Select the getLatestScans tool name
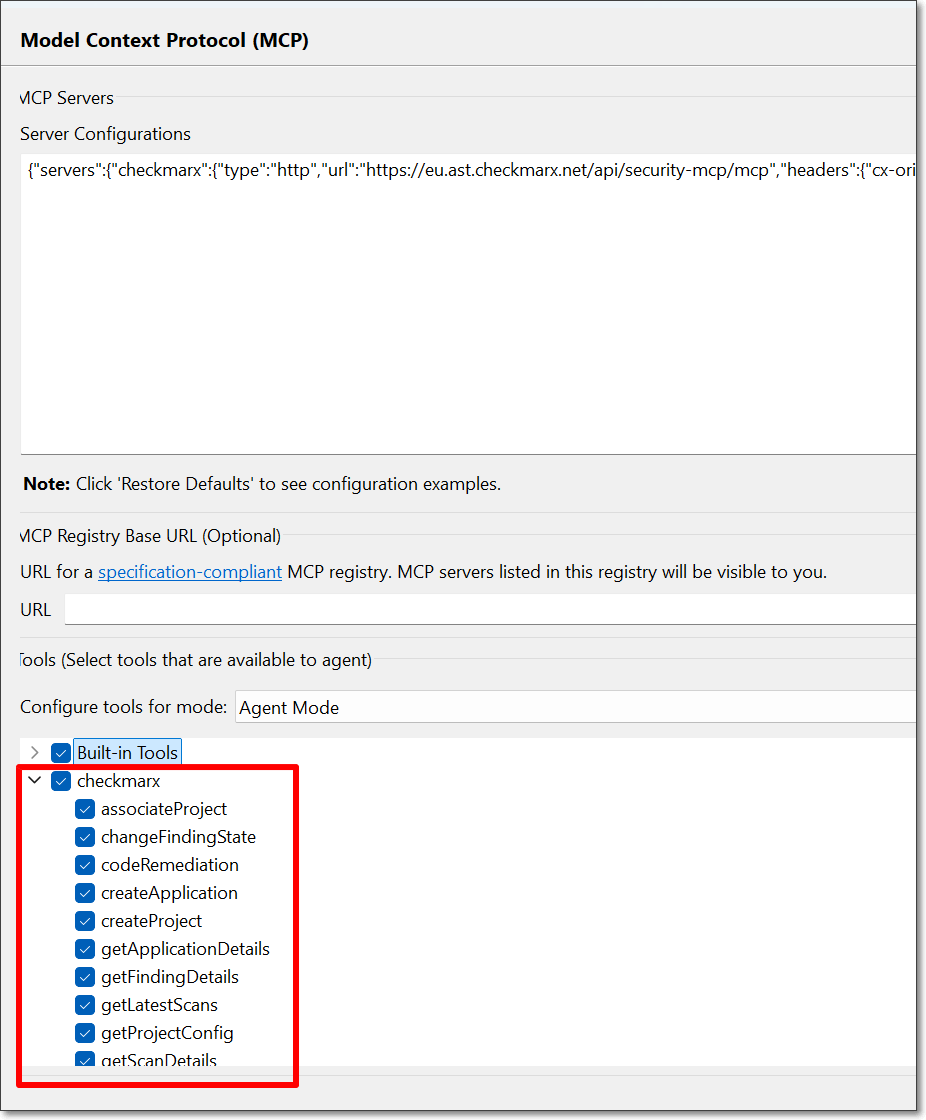The height and width of the screenshot is (1120, 926). (x=159, y=1005)
